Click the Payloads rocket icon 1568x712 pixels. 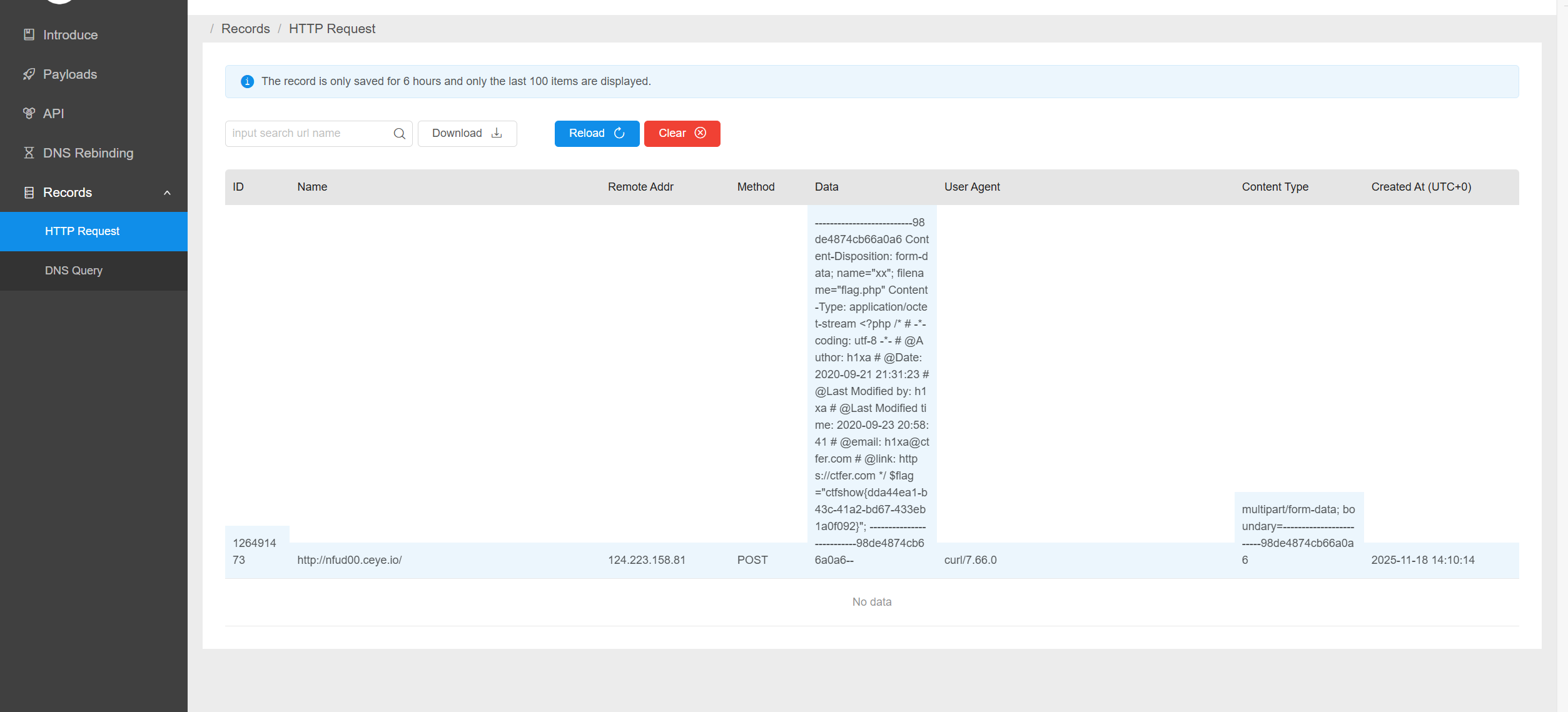29,74
